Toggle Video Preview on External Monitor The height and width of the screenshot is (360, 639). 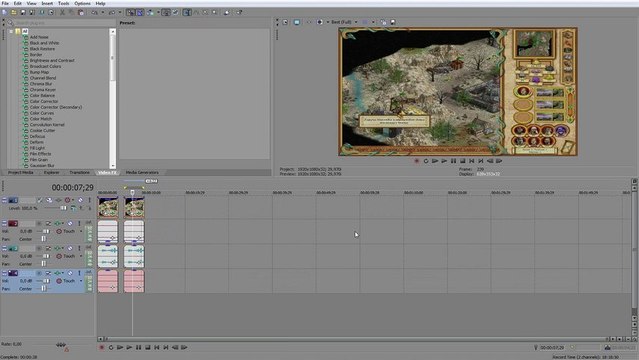[x=297, y=22]
